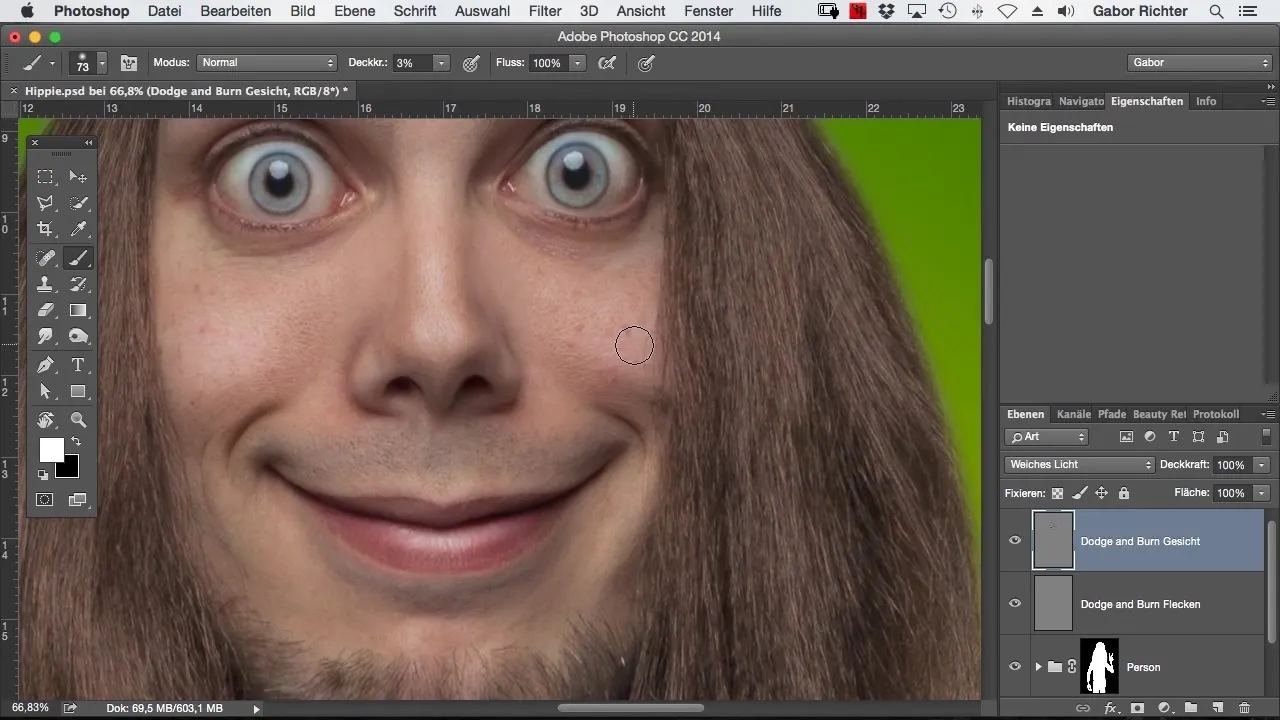The image size is (1280, 720).
Task: Open the Filter menu
Action: [544, 11]
